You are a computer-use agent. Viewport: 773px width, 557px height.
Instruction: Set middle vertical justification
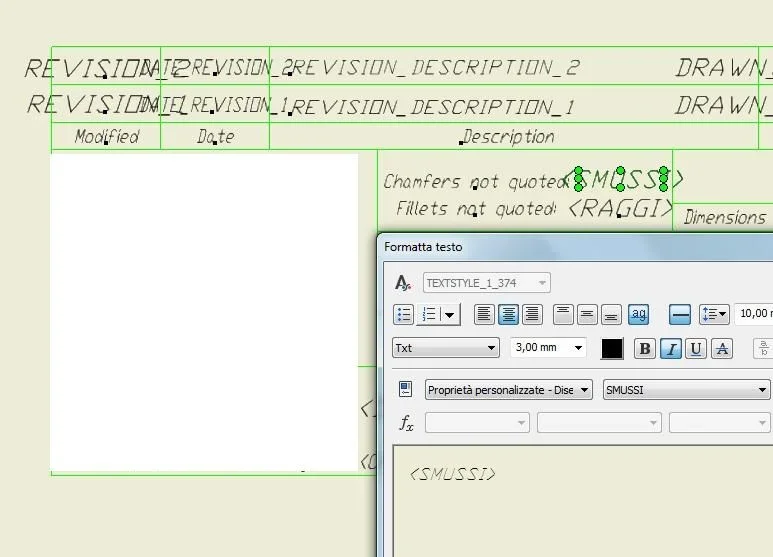point(587,314)
